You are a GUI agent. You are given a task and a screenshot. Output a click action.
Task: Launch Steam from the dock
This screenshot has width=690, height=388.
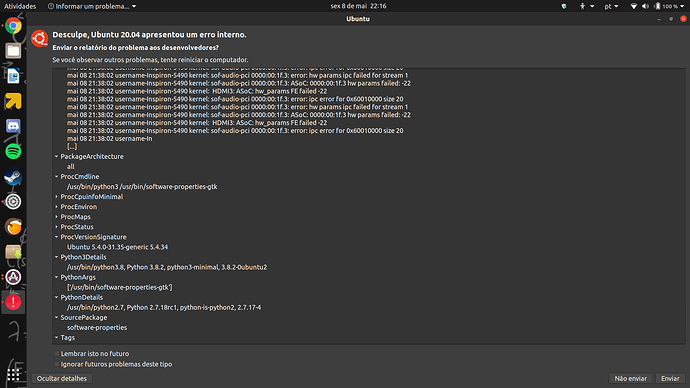pos(13,177)
